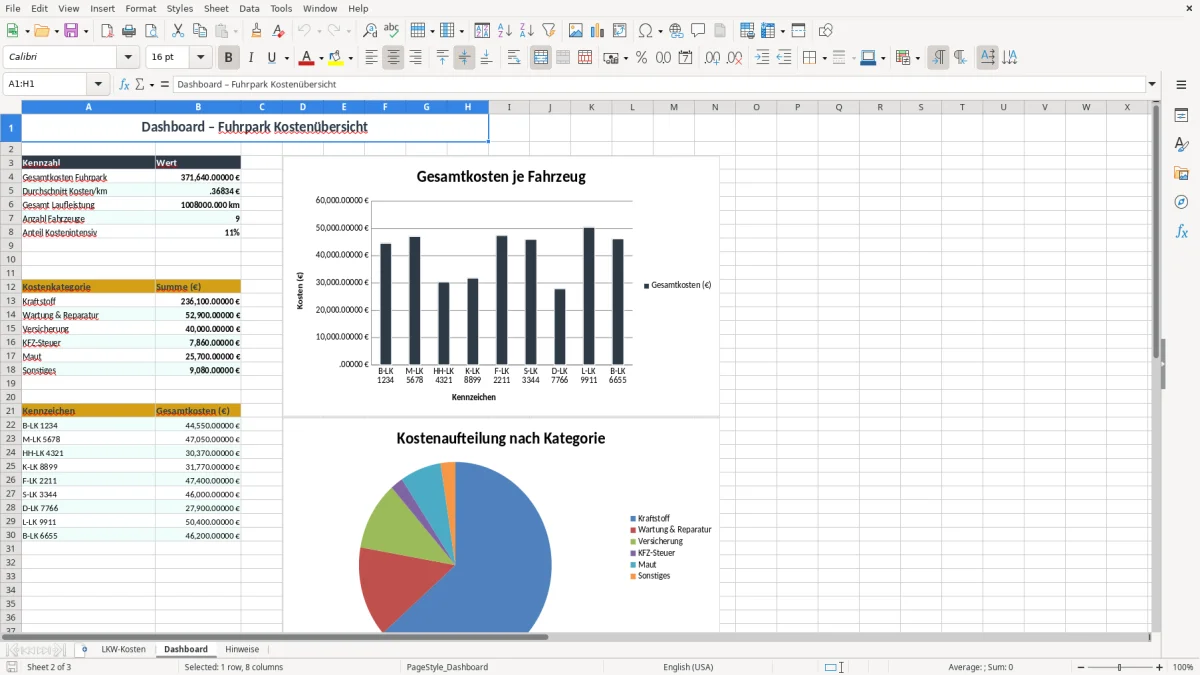The width and height of the screenshot is (1200, 675).
Task: Open the font size dropdown showing 16 pt
Action: [201, 58]
